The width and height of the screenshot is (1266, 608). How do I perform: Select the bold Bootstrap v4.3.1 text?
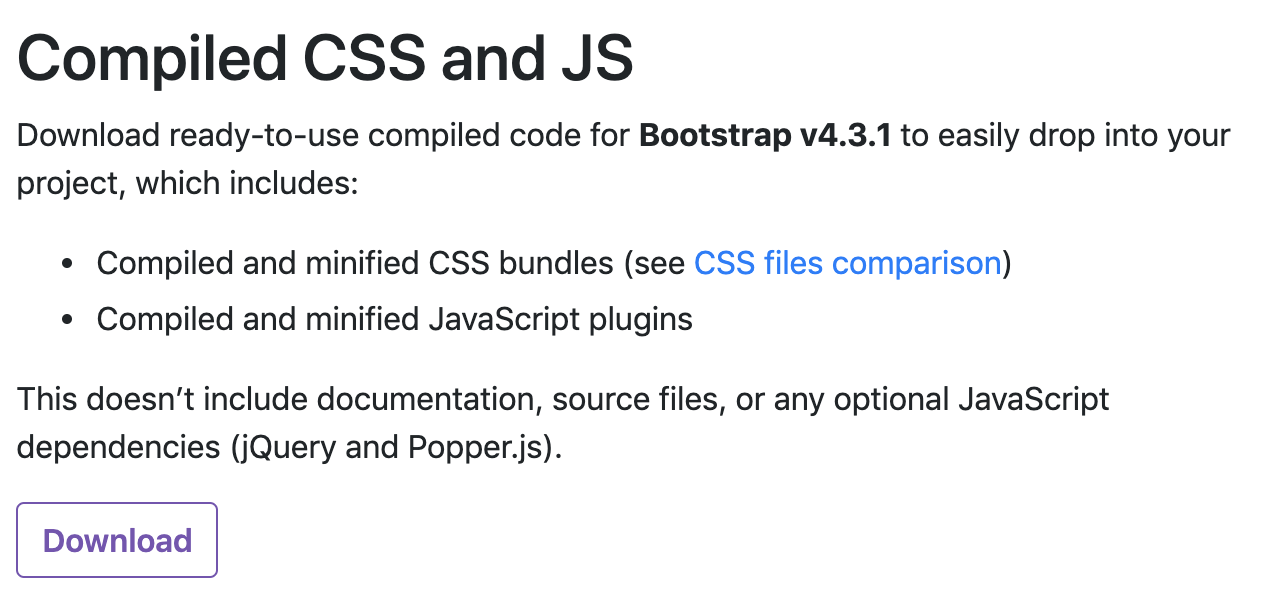pos(765,135)
